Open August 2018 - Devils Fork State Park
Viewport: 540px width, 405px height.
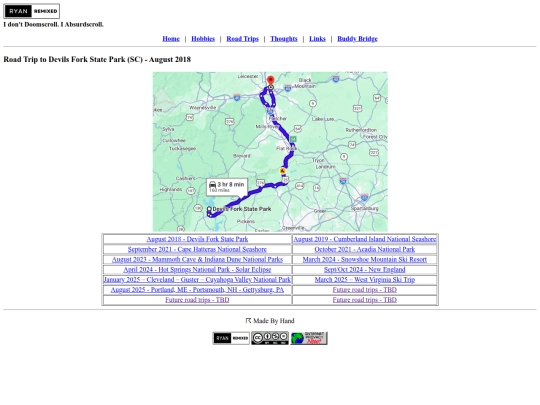coord(197,239)
